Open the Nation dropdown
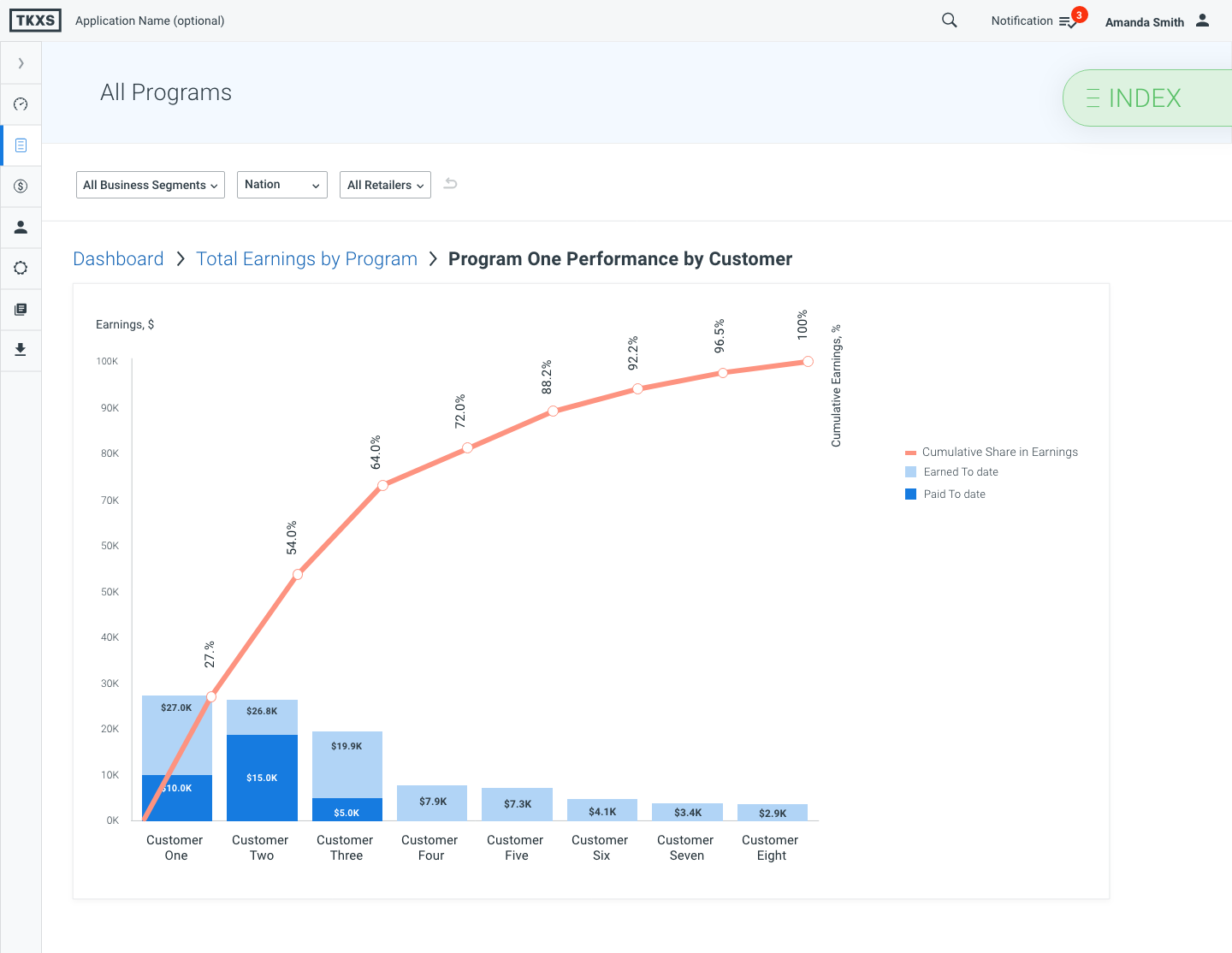 (281, 185)
